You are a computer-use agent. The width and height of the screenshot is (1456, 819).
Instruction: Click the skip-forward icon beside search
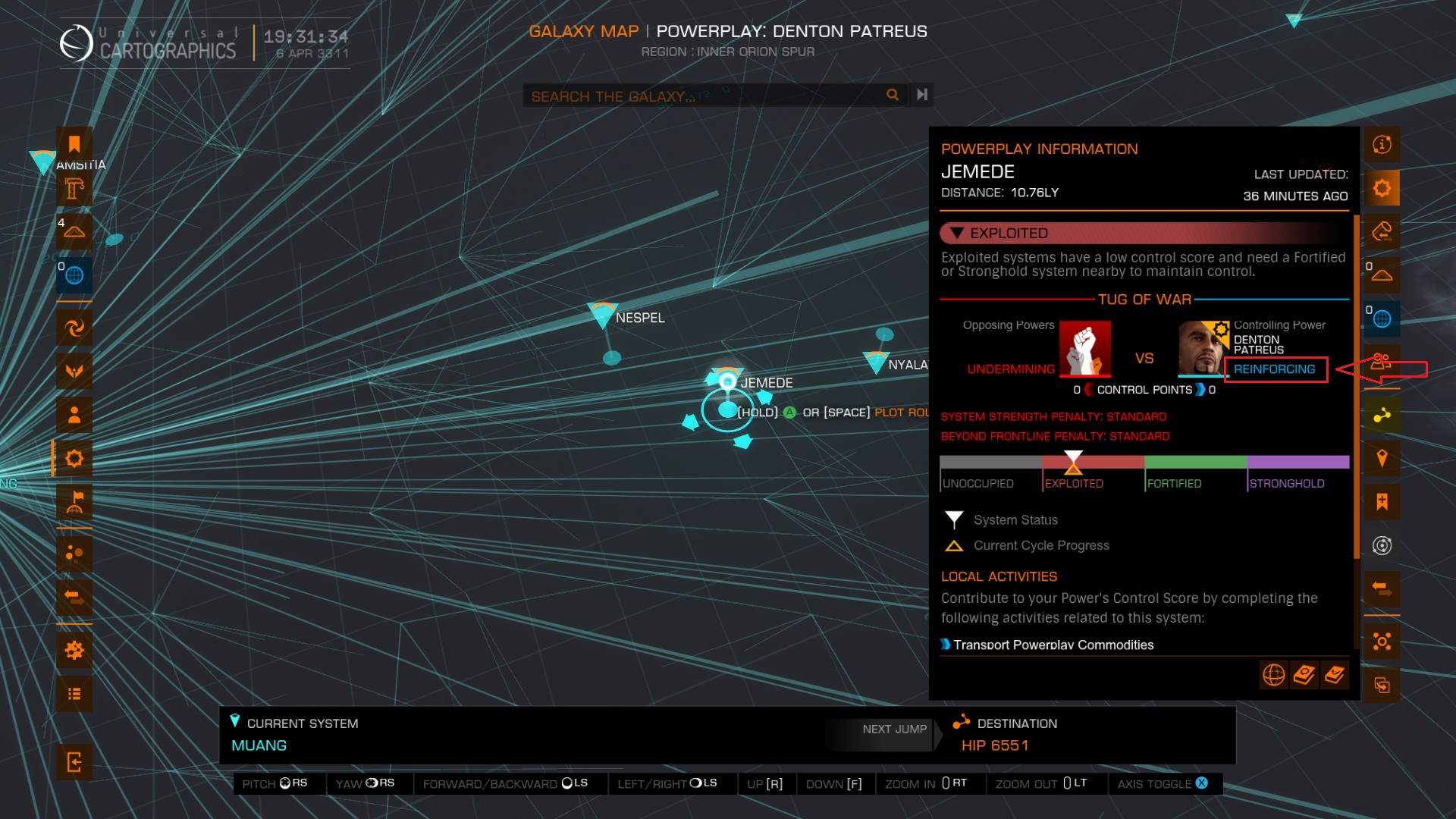921,95
